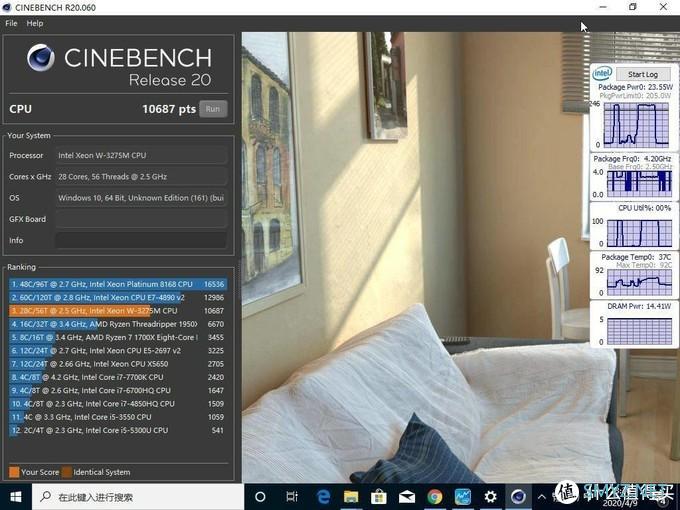680x510 pixels.
Task: Click the OS field Windows 10 64 Bit
Action: (x=141, y=198)
